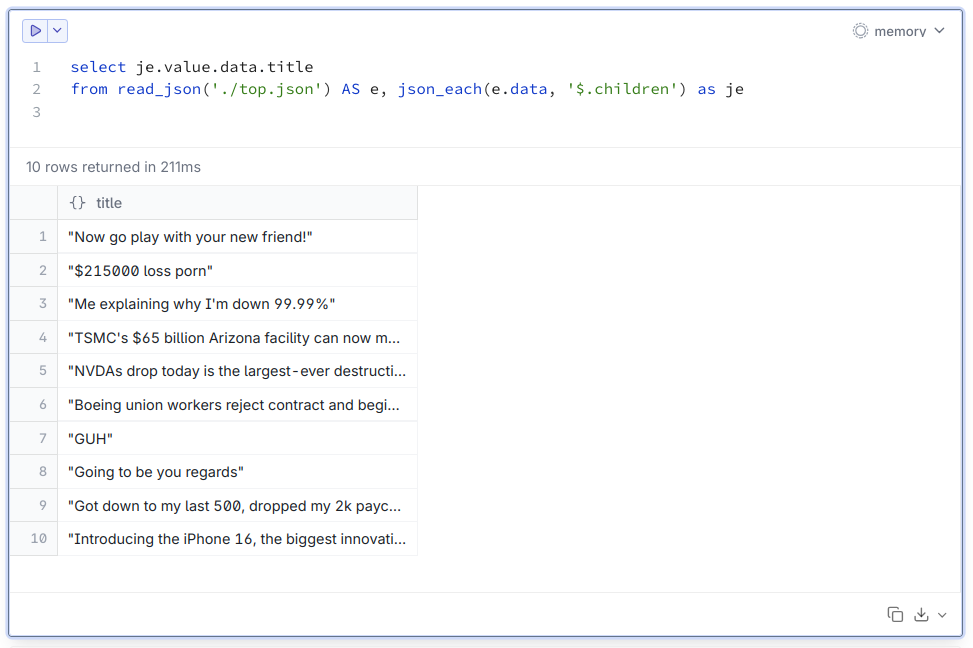Select cell starting "NVDAs drop today"
Screen dimensions: 973x648
tap(237, 371)
